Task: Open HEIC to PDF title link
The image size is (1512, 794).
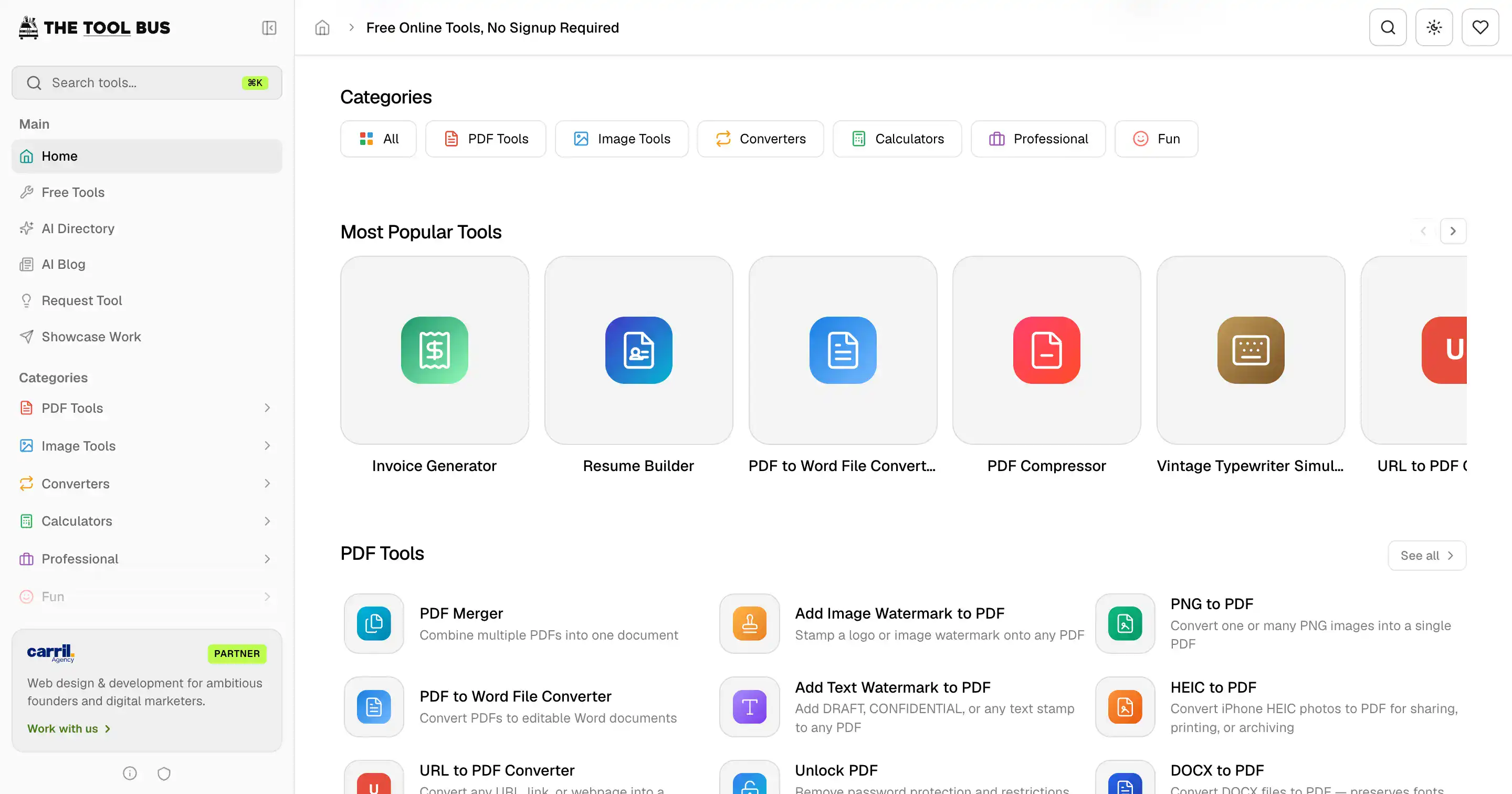Action: [x=1213, y=687]
